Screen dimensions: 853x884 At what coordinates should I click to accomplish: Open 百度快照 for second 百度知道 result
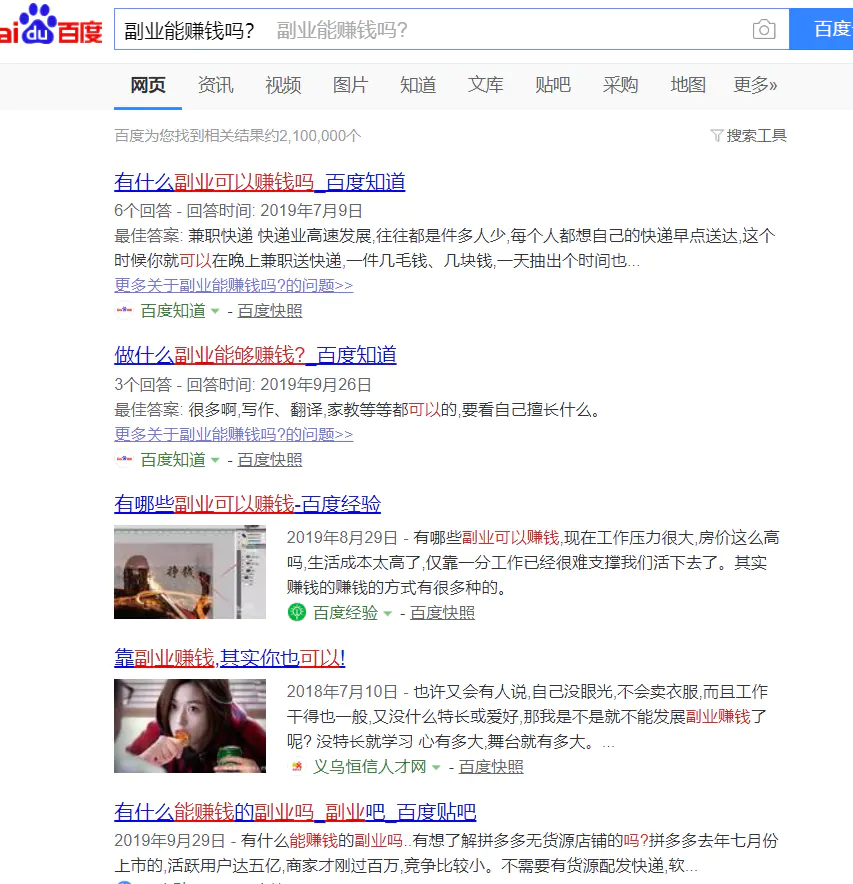pyautogui.click(x=269, y=459)
